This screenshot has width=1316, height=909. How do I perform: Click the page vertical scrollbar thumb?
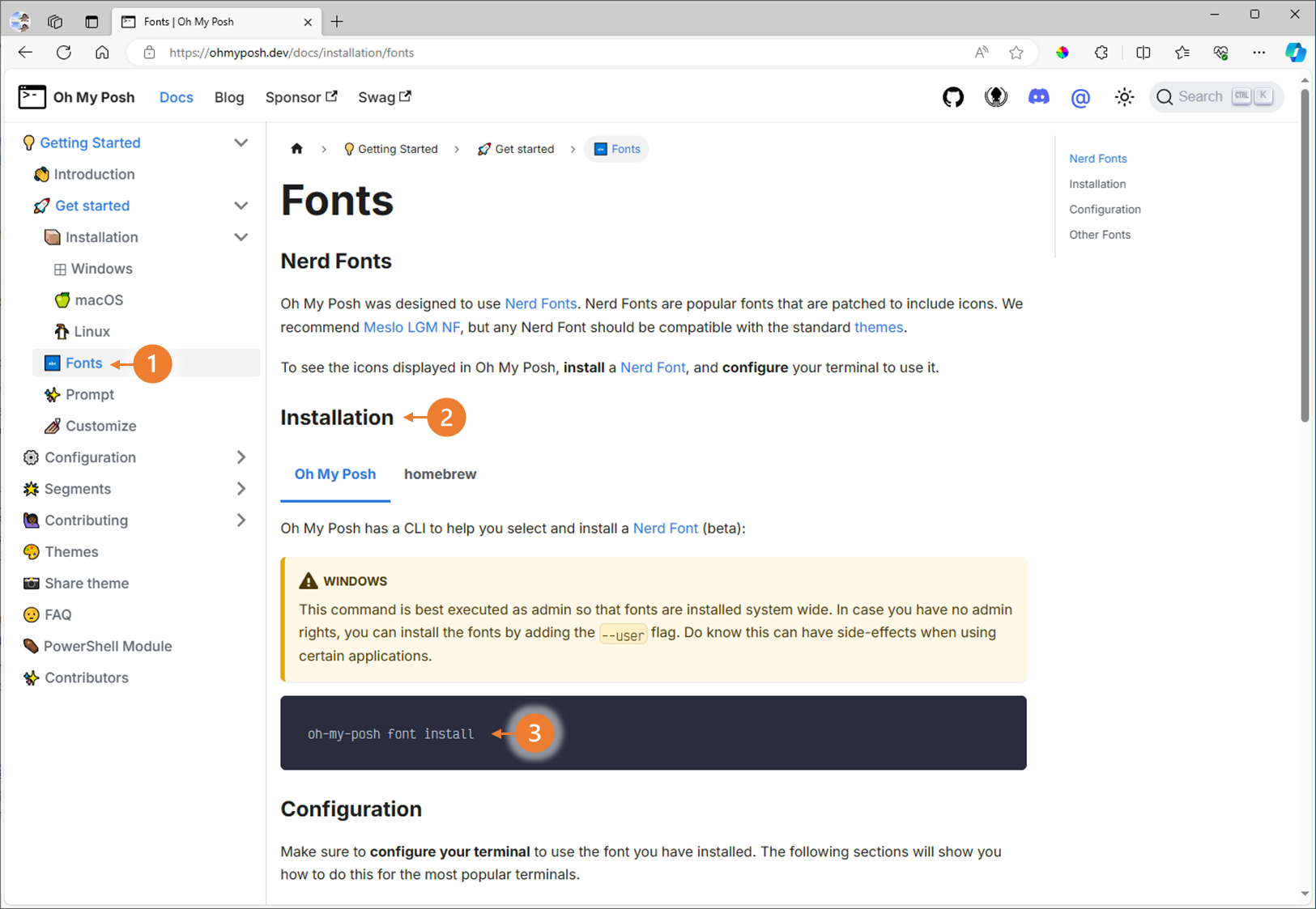[x=1305, y=255]
